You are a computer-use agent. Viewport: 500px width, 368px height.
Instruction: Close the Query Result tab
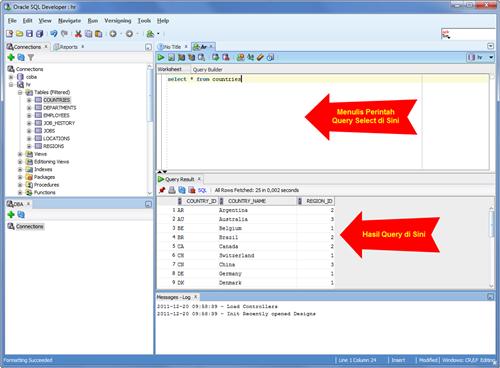(199, 179)
